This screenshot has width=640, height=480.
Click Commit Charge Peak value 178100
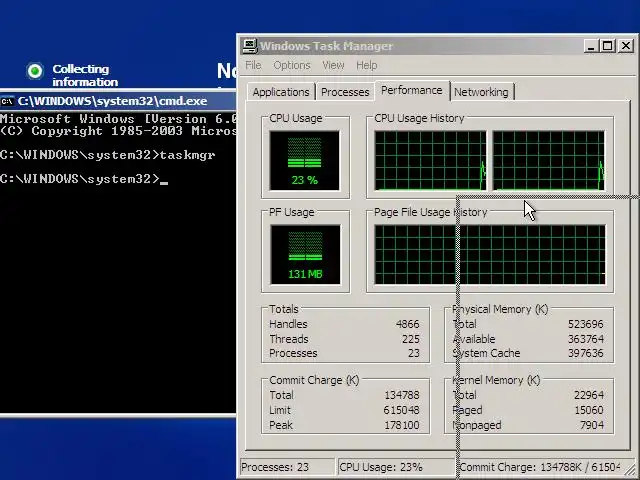[x=402, y=425]
